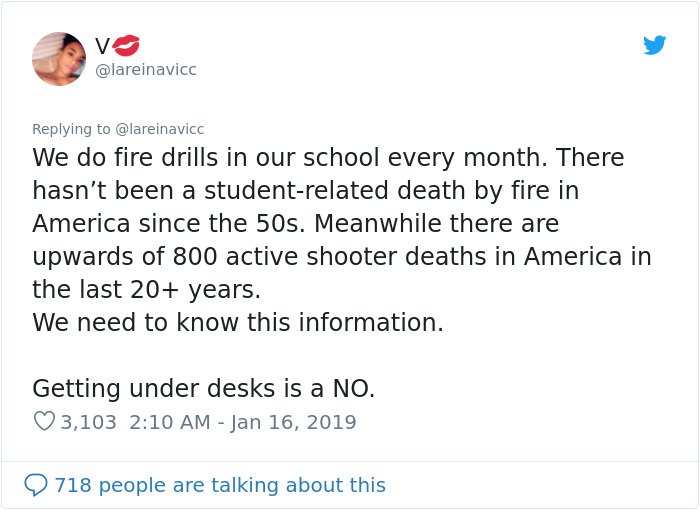Click the Twitter bird logo

point(654,45)
